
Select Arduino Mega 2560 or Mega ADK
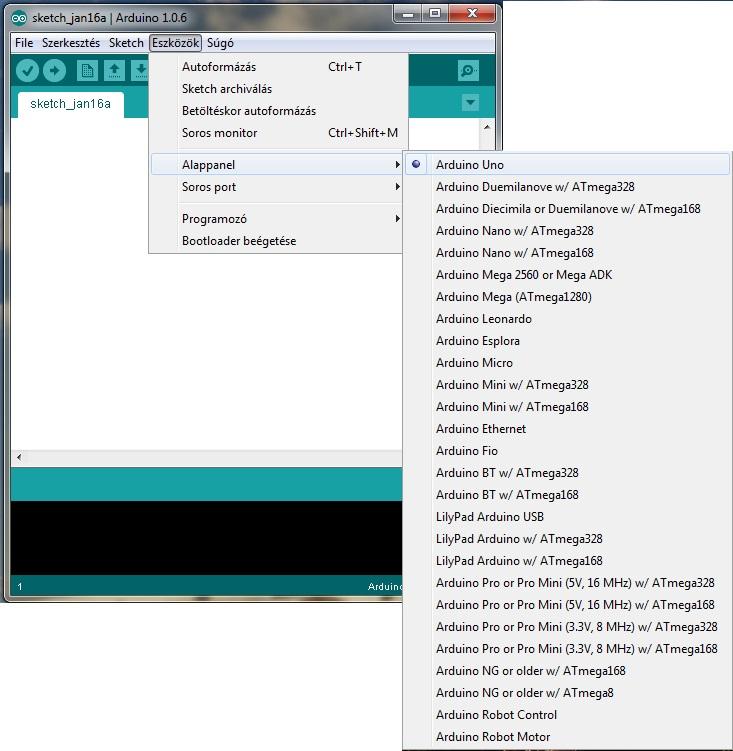567,274
